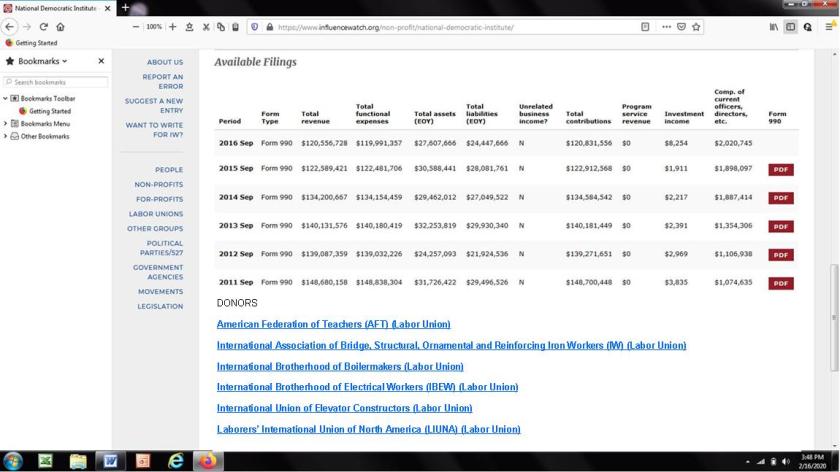Open the 2015 Sep Form 990 PDF
This screenshot has width=840, height=472.
pyautogui.click(x=781, y=170)
